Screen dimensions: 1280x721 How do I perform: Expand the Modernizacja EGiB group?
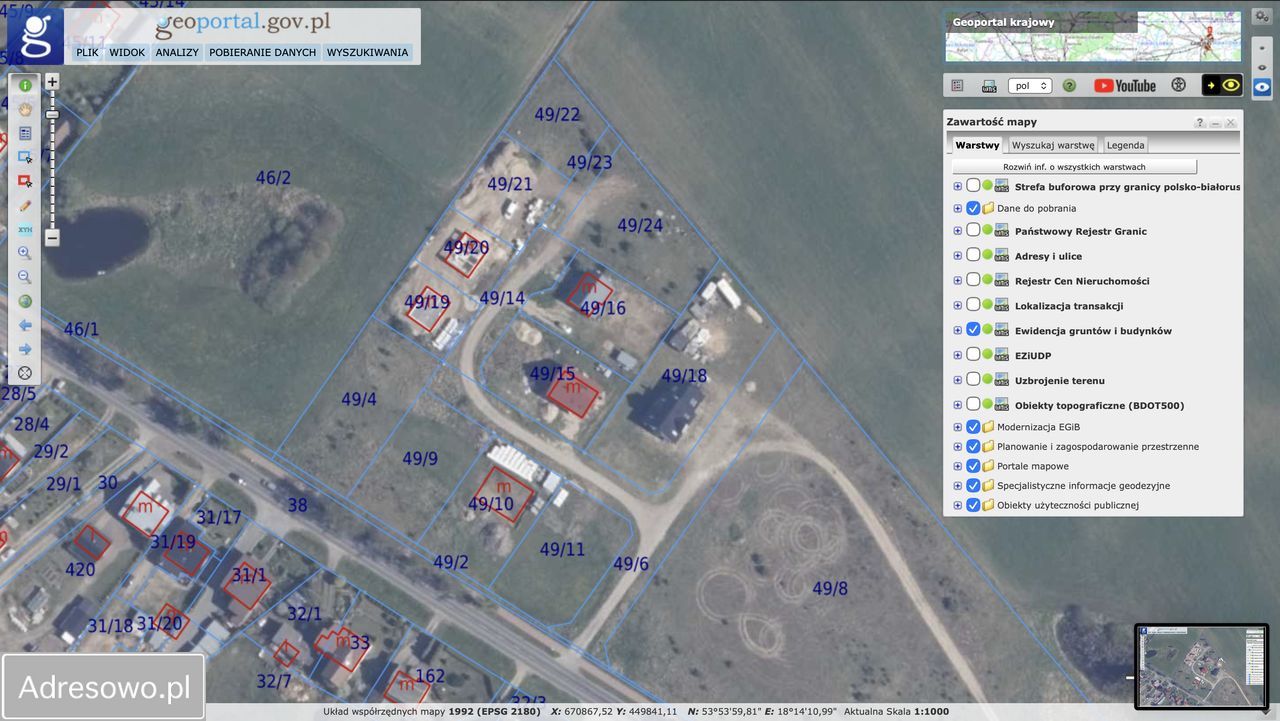957,427
